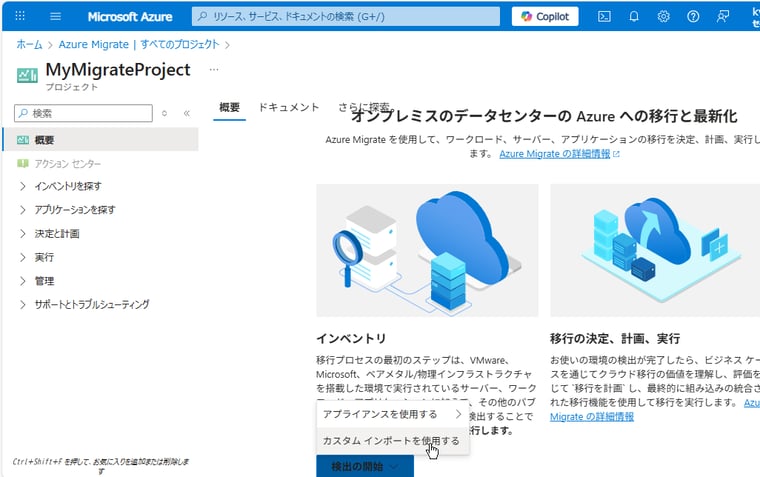Click the Microsoft Azure logo text
The image size is (760, 477).
[x=130, y=16]
